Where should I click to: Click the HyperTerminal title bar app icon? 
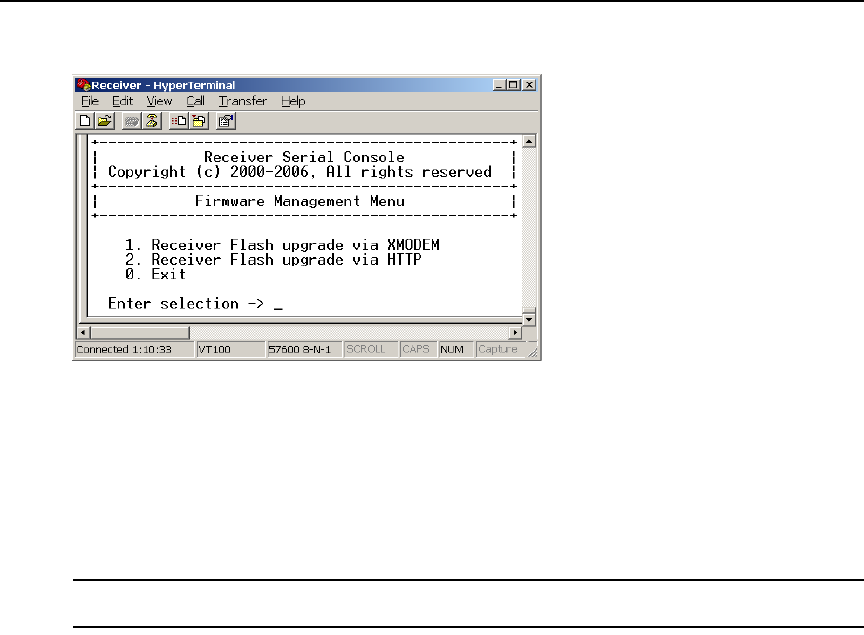click(x=83, y=85)
